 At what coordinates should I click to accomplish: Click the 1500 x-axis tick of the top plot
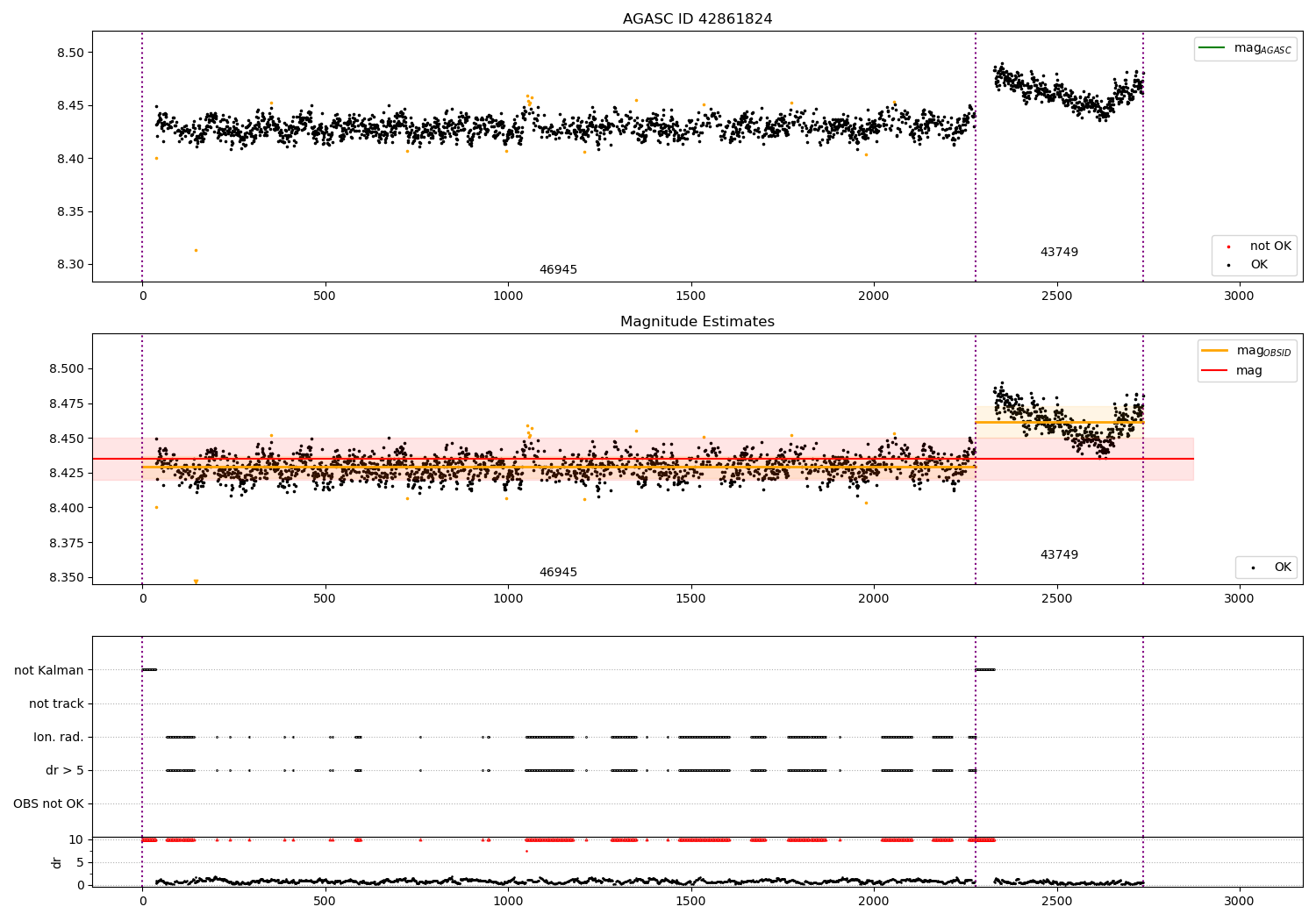(690, 296)
